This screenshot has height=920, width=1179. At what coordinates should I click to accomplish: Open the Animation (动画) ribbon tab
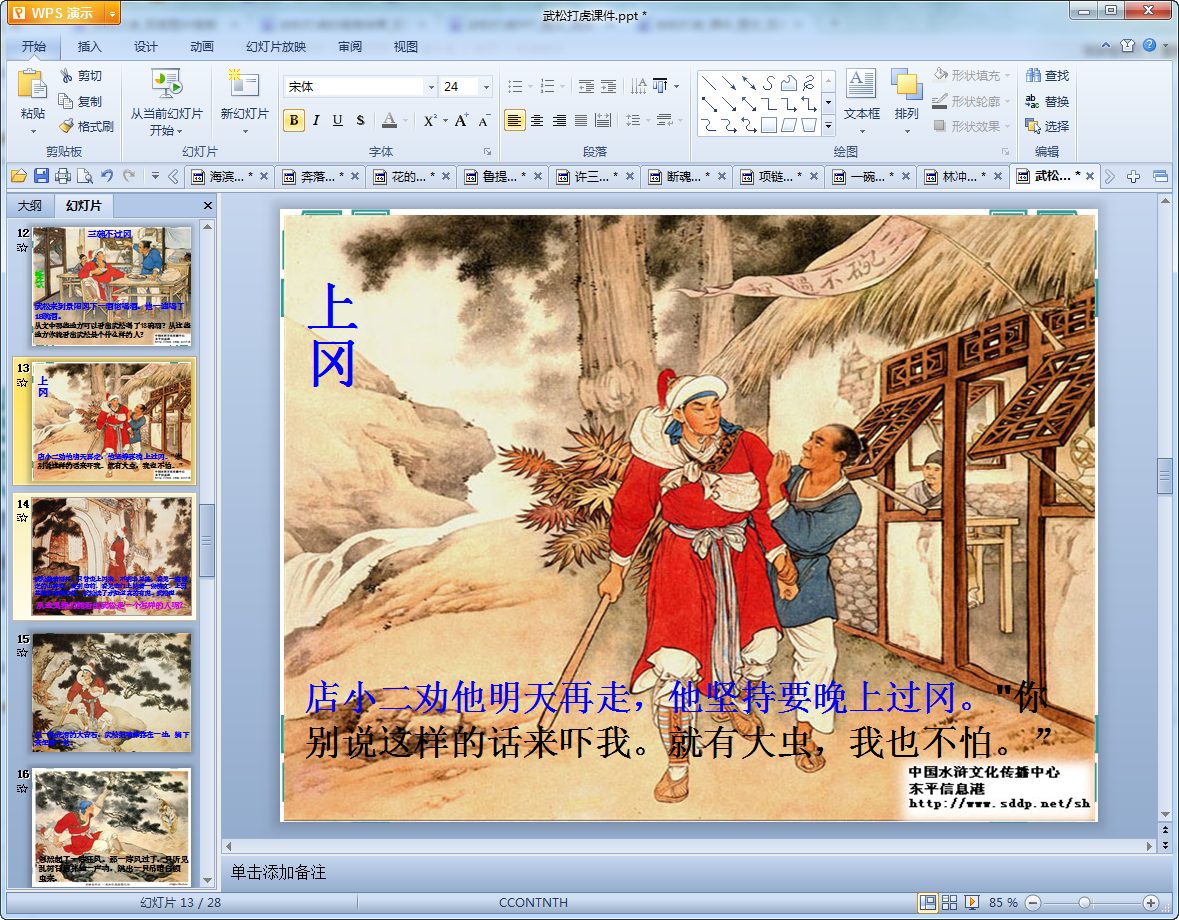(x=202, y=47)
